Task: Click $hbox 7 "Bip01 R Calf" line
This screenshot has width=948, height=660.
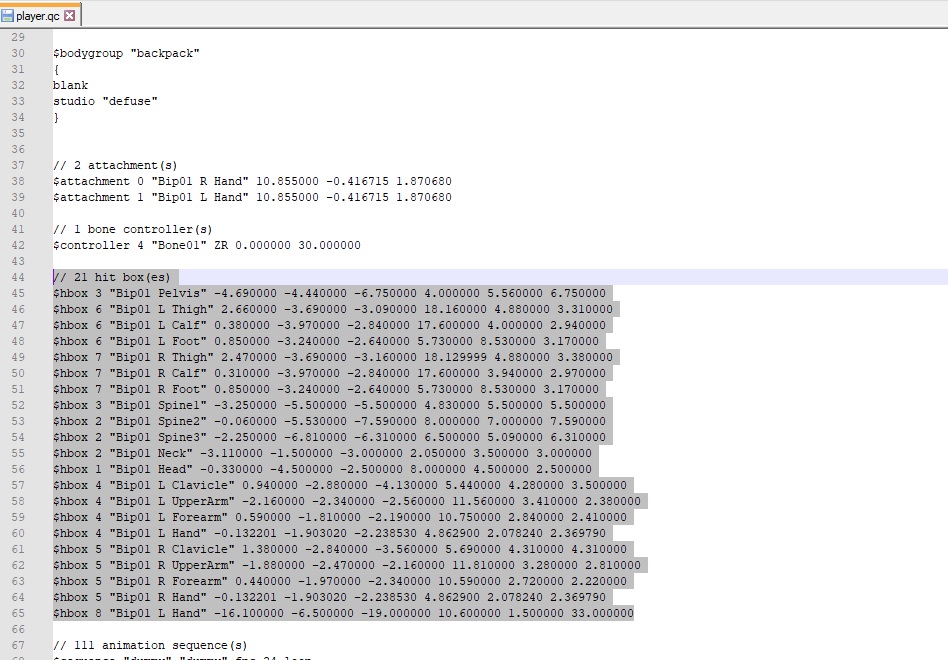Action: pyautogui.click(x=330, y=374)
